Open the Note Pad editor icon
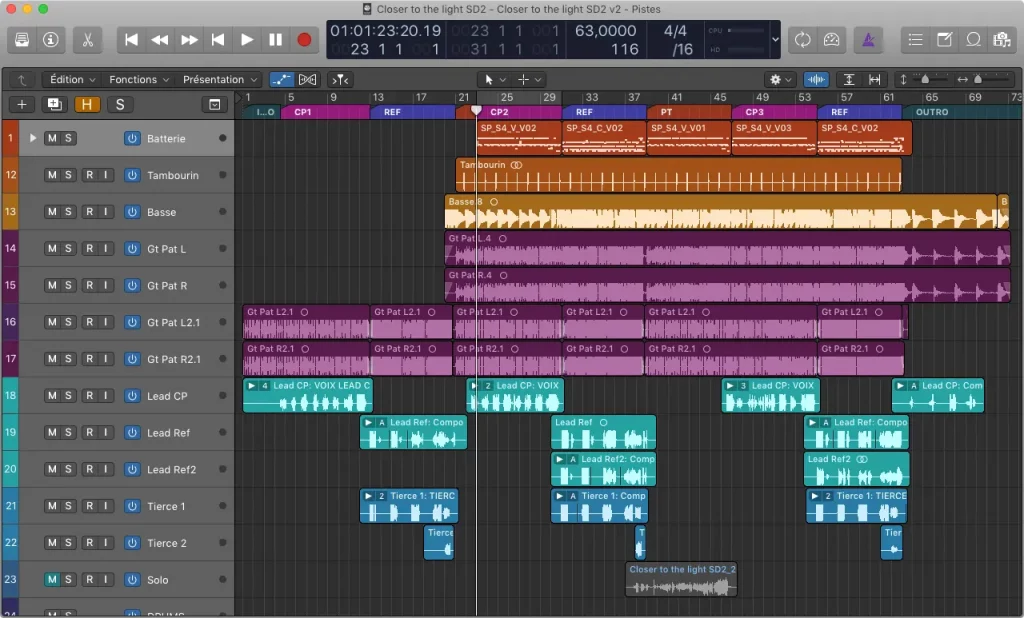 944,40
